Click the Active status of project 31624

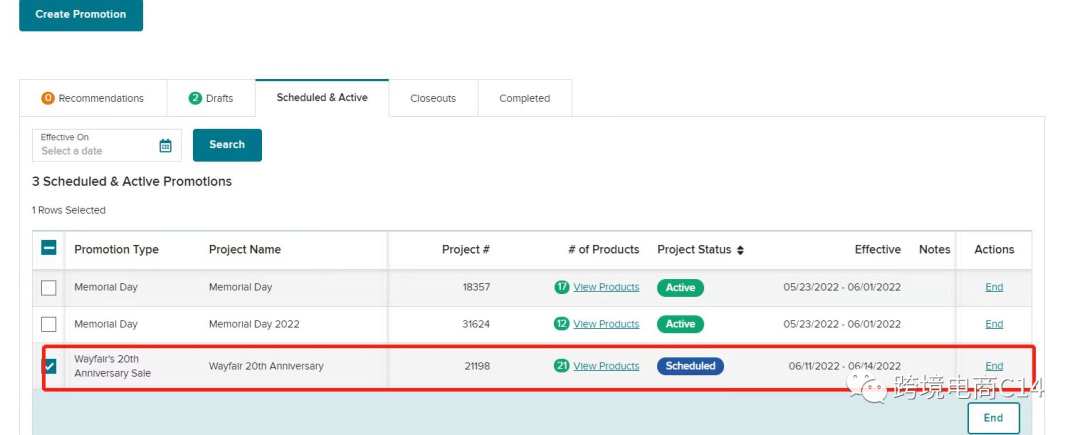[680, 323]
